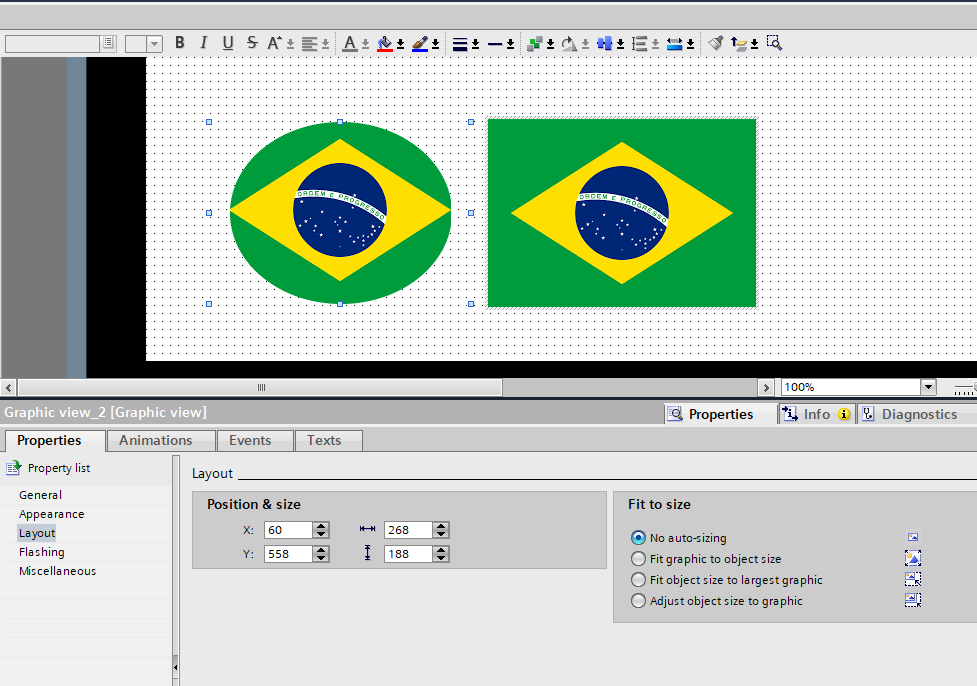977x686 pixels.
Task: Switch to the Animations tab
Action: (155, 440)
